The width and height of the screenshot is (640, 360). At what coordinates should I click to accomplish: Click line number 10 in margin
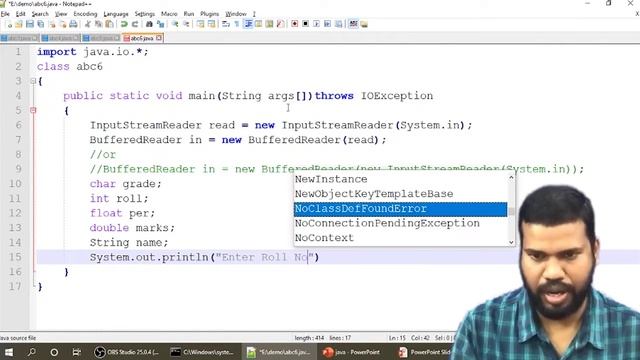15,184
